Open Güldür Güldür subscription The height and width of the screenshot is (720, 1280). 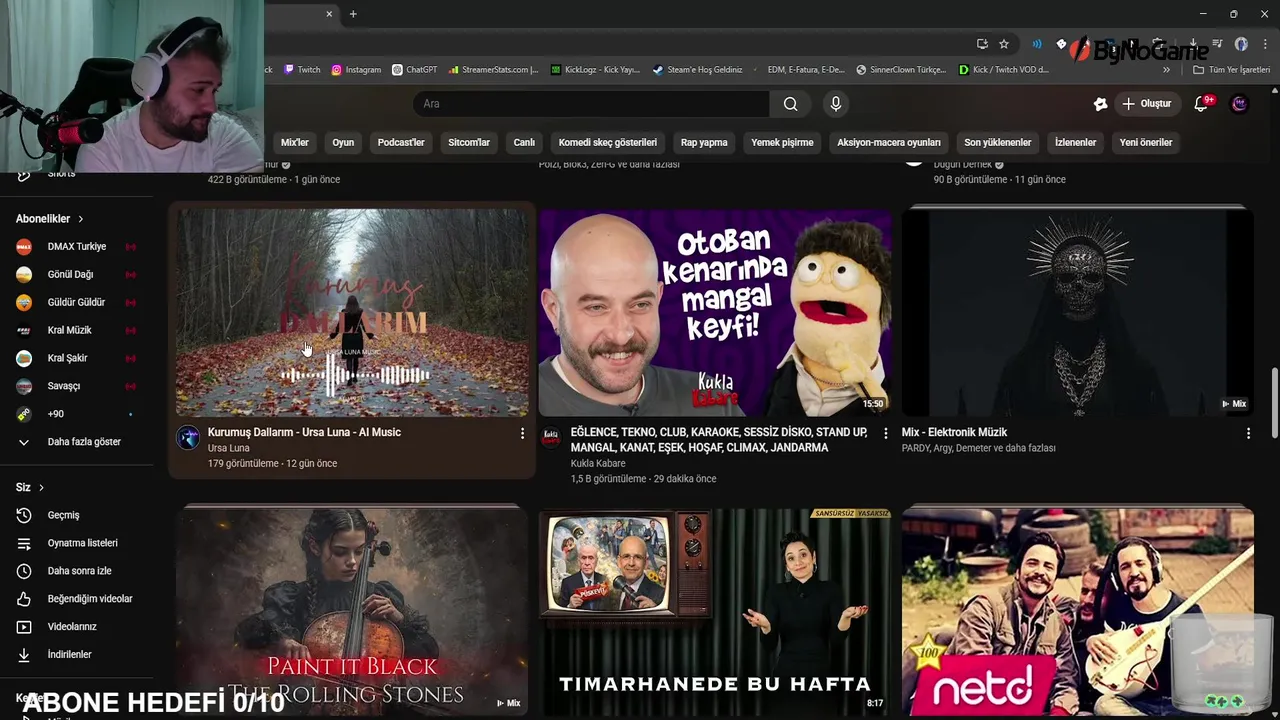(77, 303)
